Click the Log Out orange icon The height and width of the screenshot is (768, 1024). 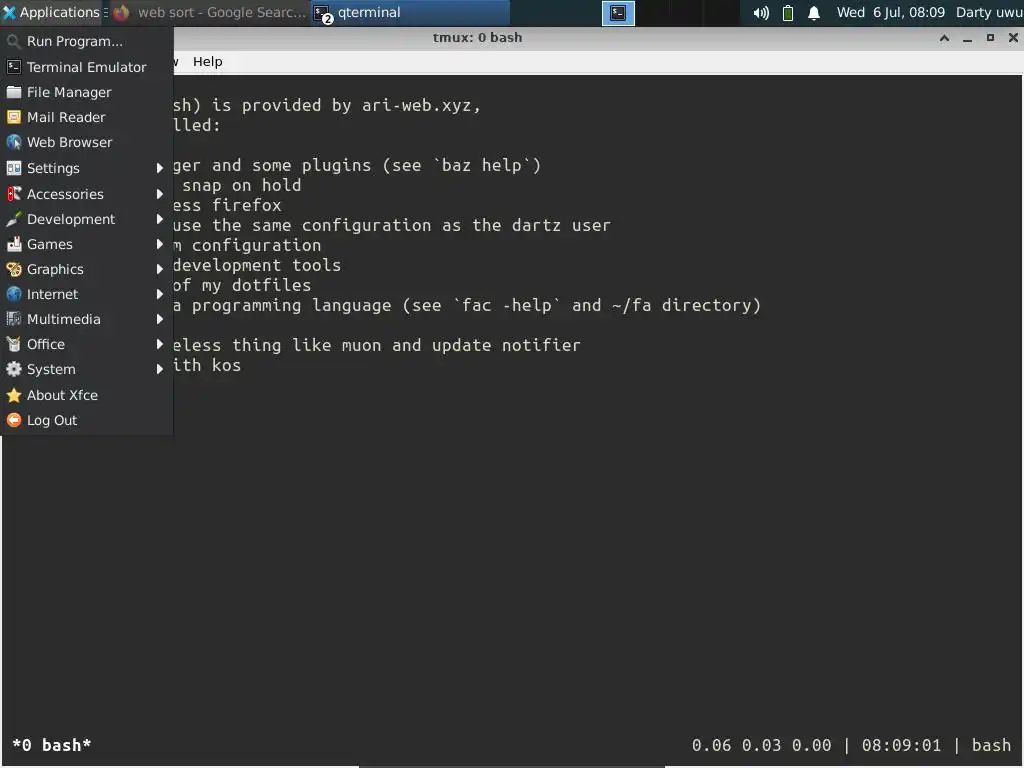13,421
